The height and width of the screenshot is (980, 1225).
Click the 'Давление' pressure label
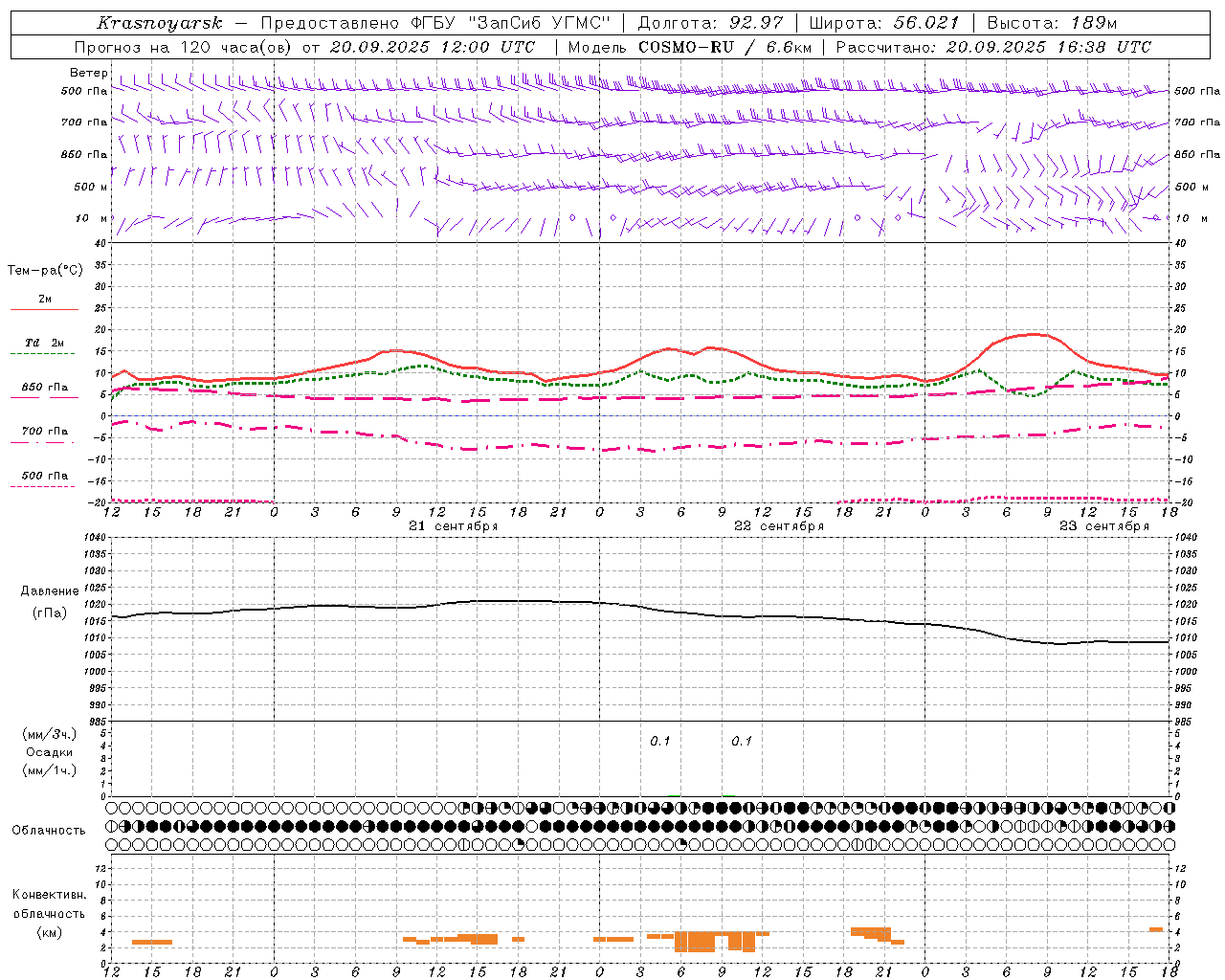50,591
